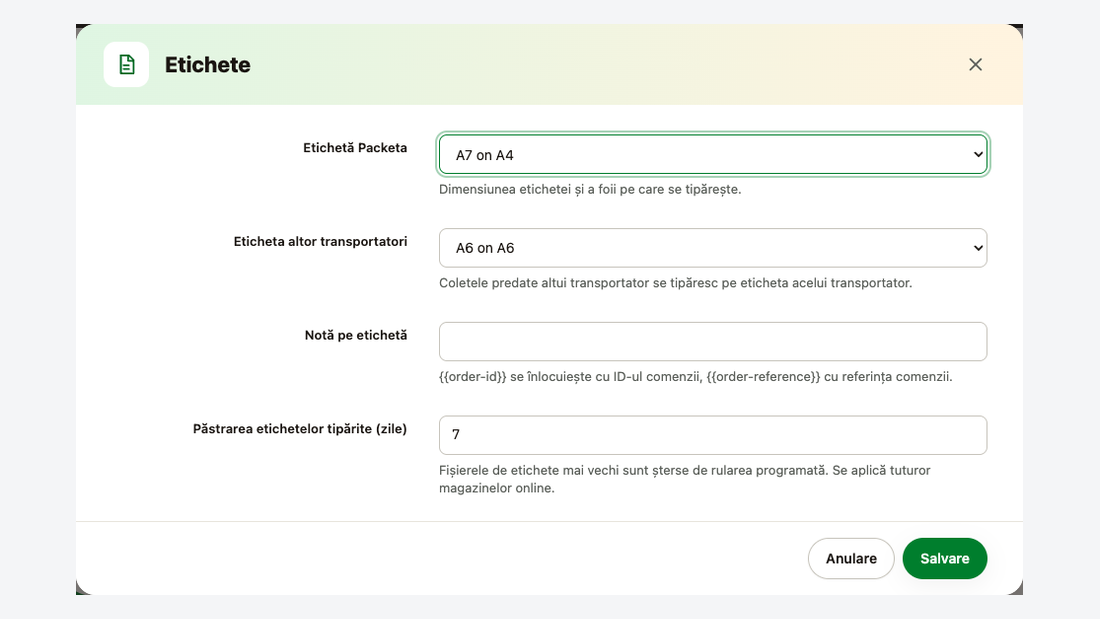Click the hint text starting with Dimensiunea etichetei
This screenshot has height=619, width=1100.
[590, 189]
